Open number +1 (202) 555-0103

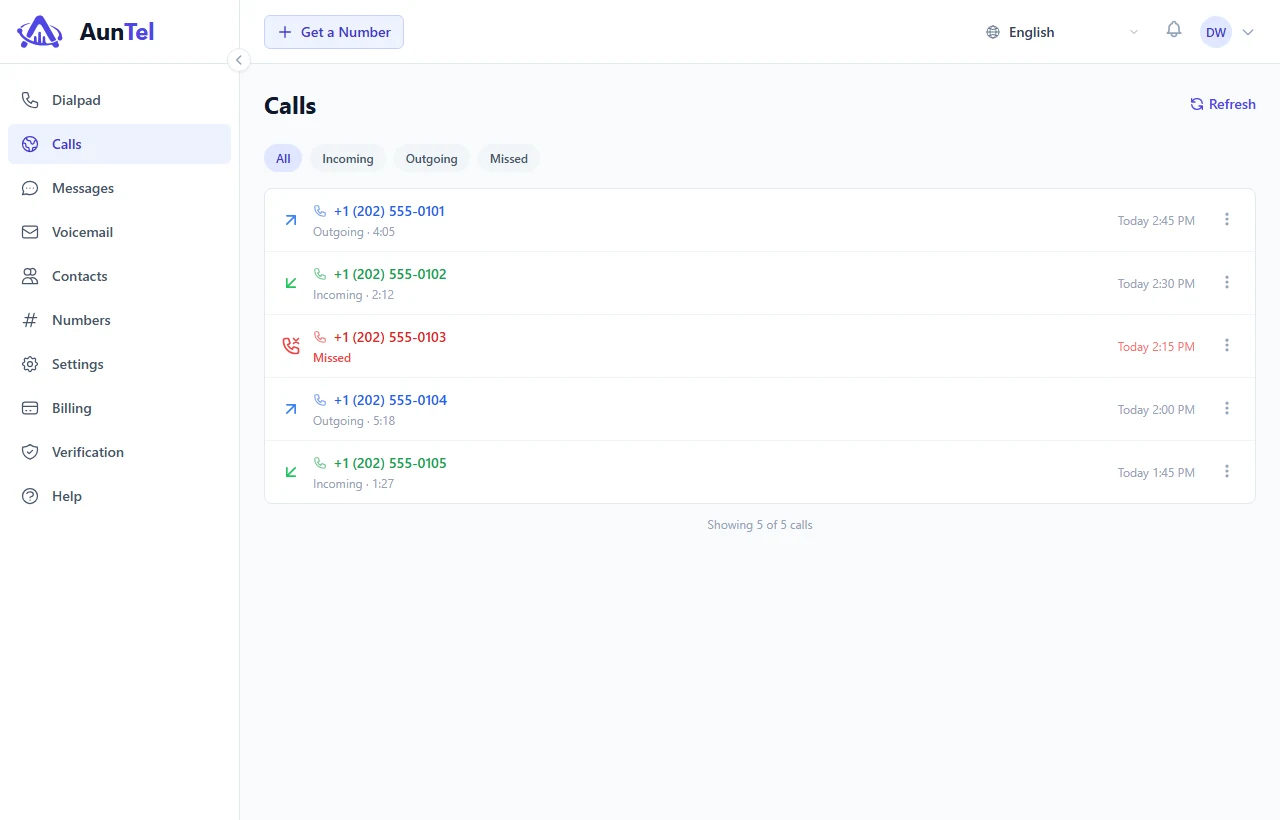pyautogui.click(x=390, y=337)
